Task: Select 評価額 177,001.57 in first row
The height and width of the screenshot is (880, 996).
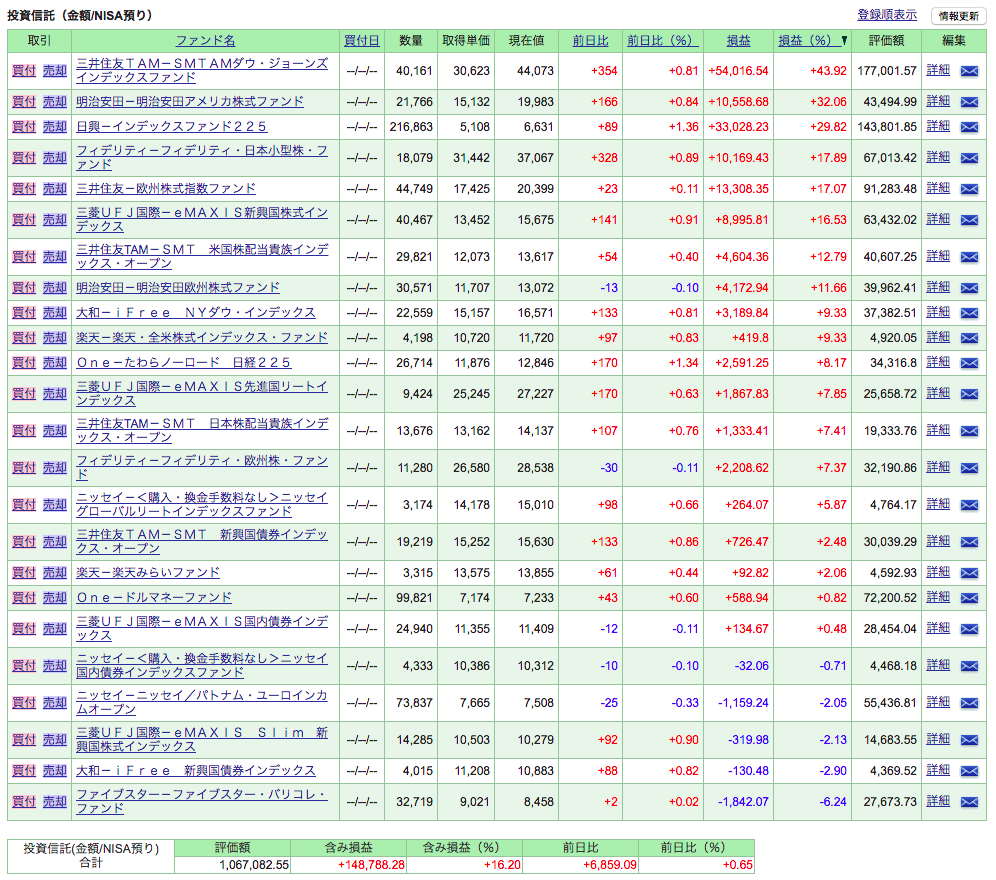Action: 887,71
